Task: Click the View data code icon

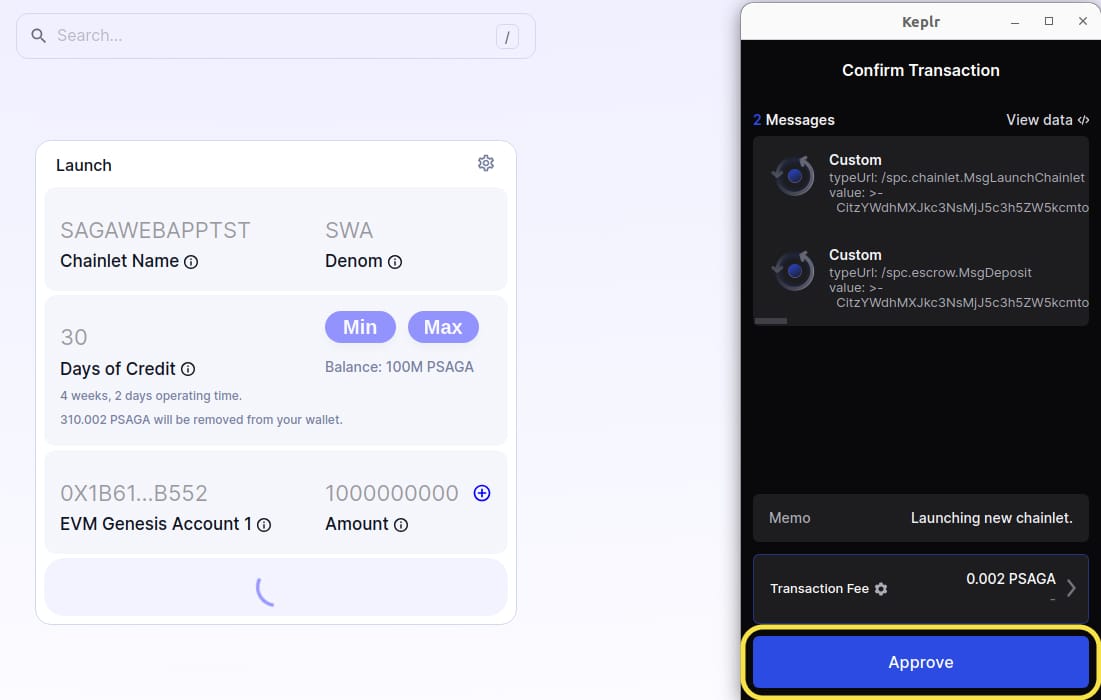Action: point(1083,120)
